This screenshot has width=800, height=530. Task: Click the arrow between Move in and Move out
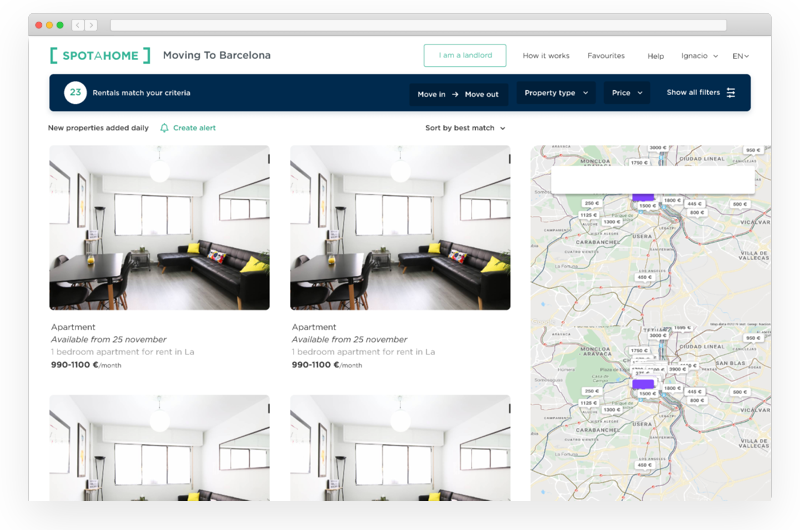(x=455, y=94)
